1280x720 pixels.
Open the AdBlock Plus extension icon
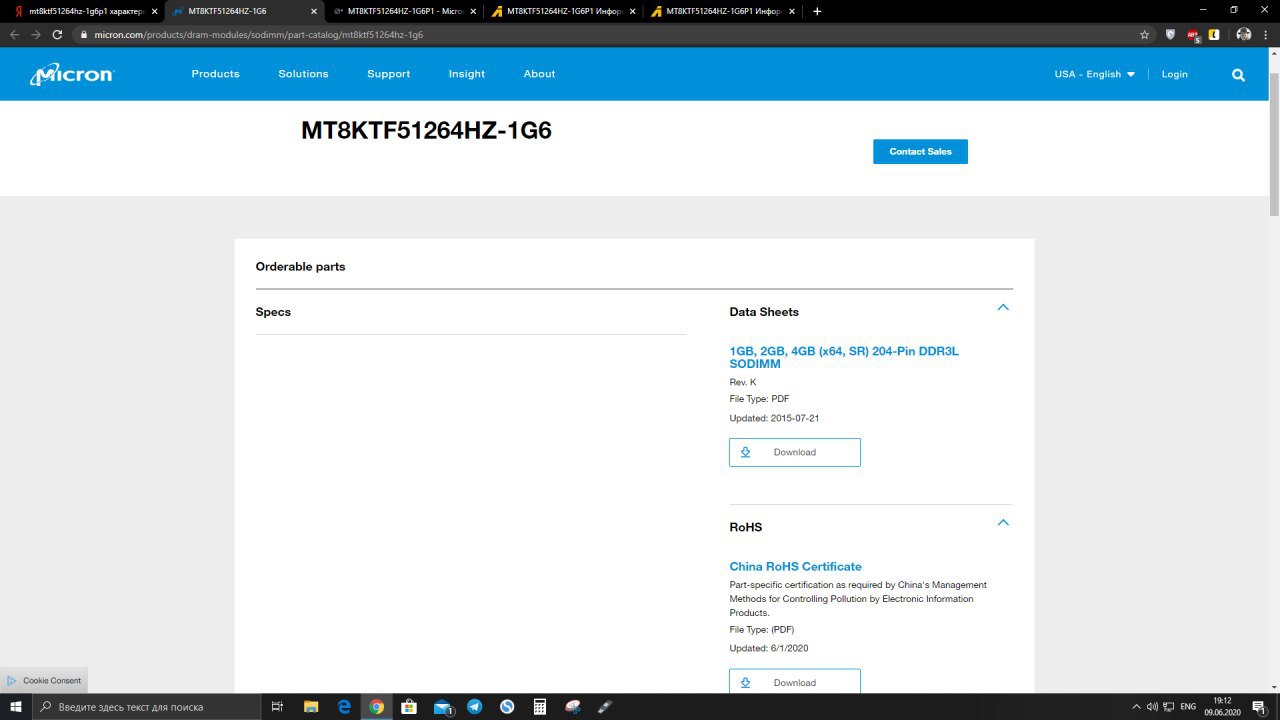click(1193, 35)
